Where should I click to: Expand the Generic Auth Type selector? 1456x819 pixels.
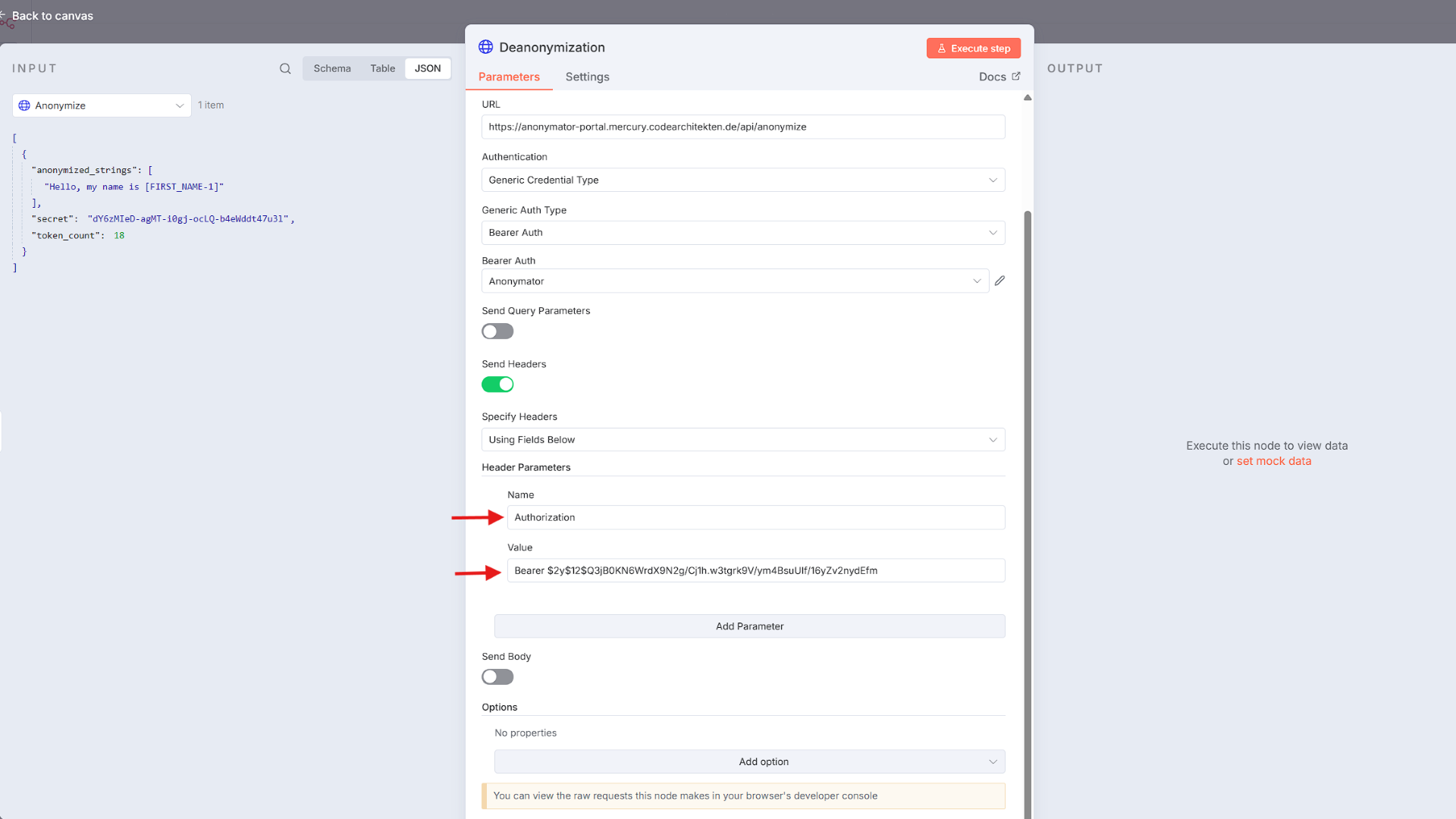pyautogui.click(x=742, y=232)
